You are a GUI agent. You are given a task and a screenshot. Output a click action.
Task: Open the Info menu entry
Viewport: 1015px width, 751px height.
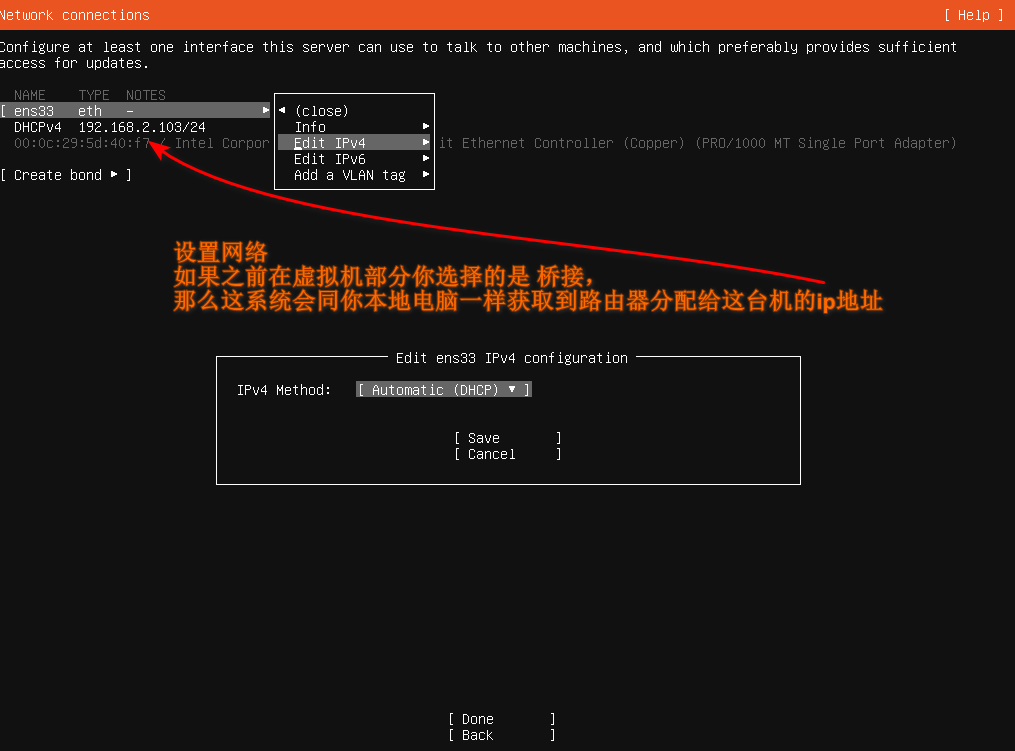[x=310, y=127]
